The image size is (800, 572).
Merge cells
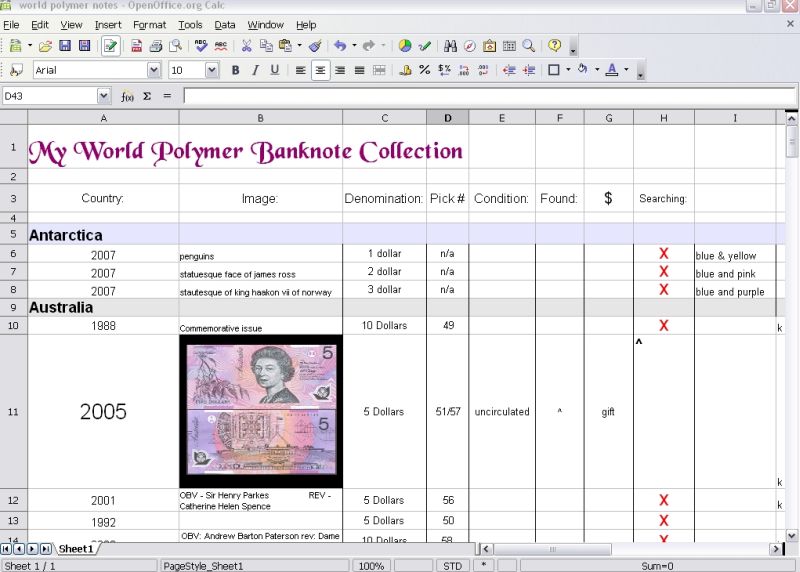coord(379,70)
